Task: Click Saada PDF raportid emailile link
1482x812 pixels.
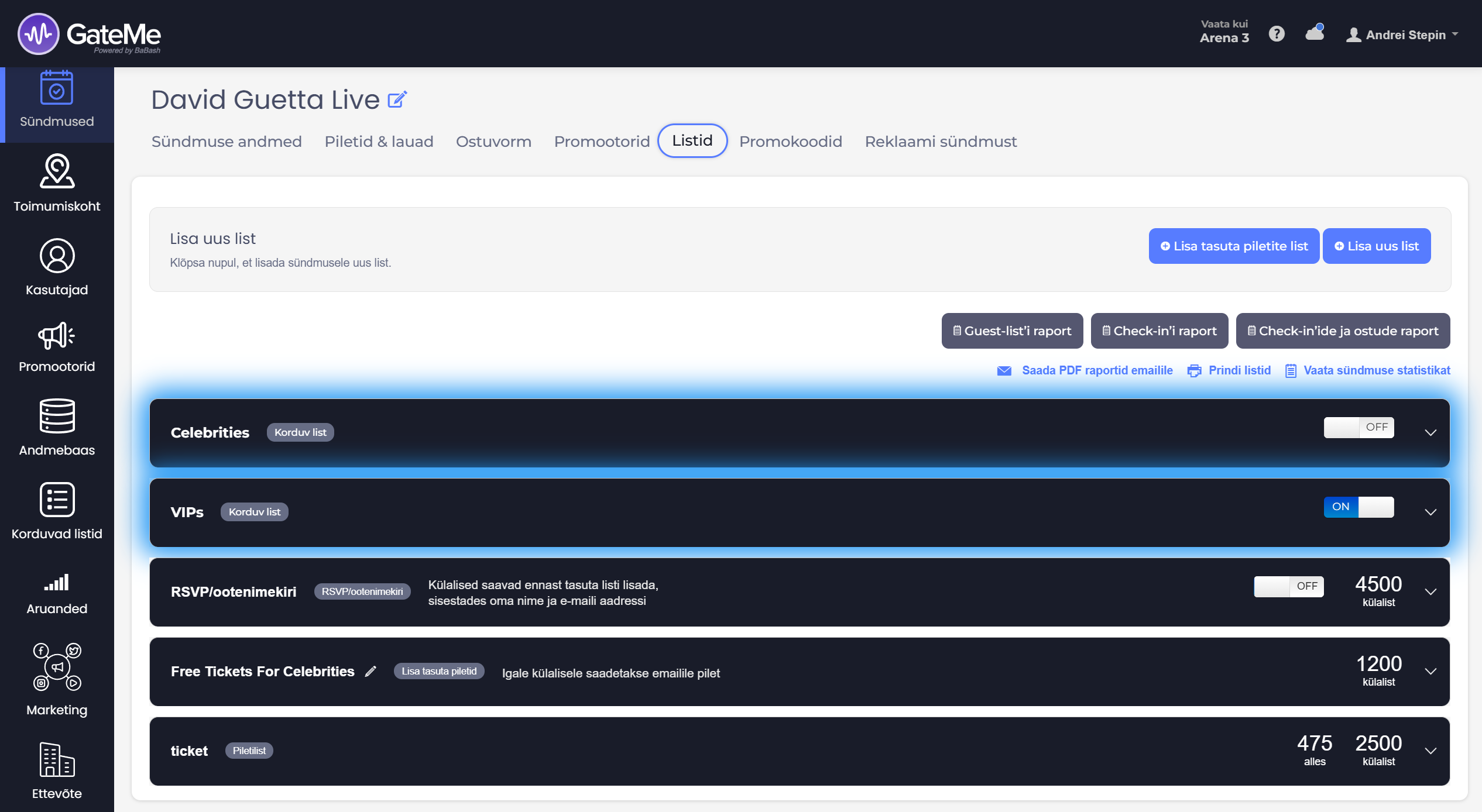Action: (1097, 371)
